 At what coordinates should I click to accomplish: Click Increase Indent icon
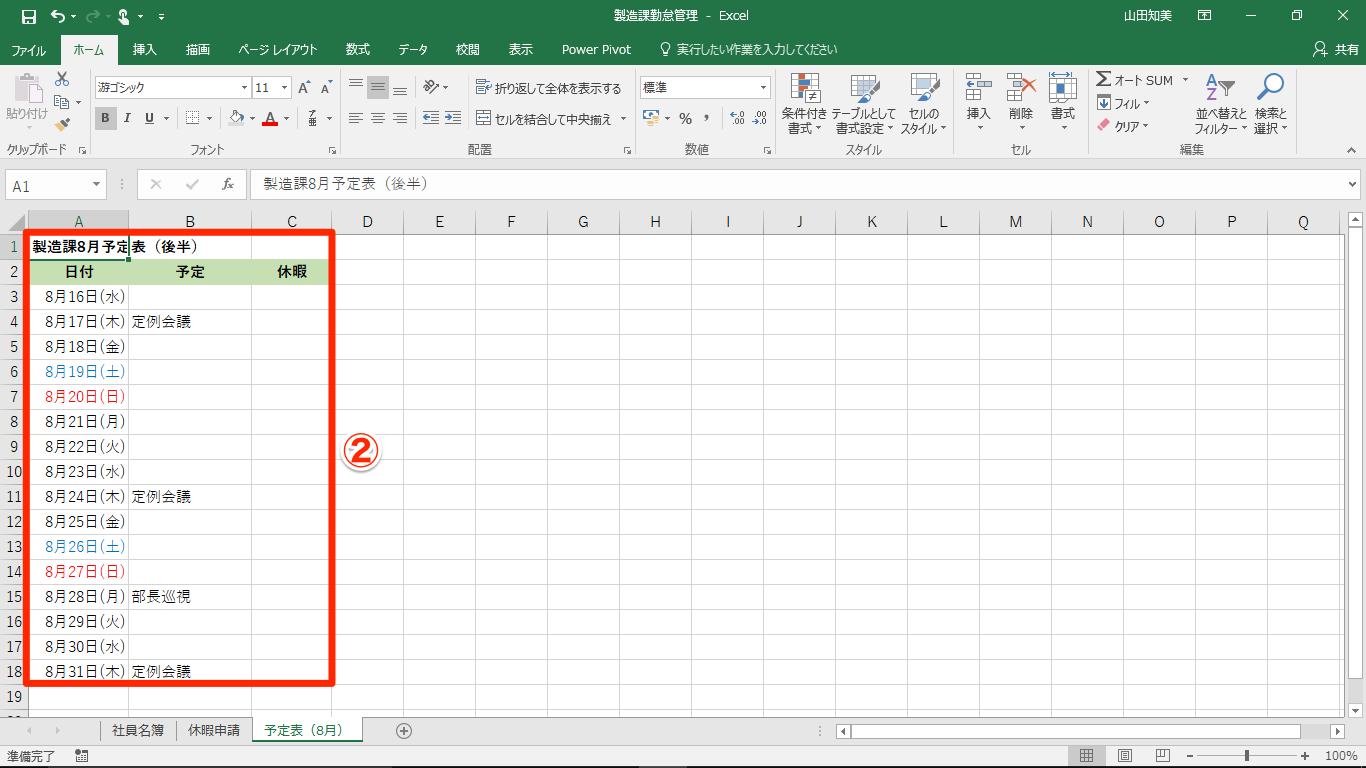click(x=455, y=118)
